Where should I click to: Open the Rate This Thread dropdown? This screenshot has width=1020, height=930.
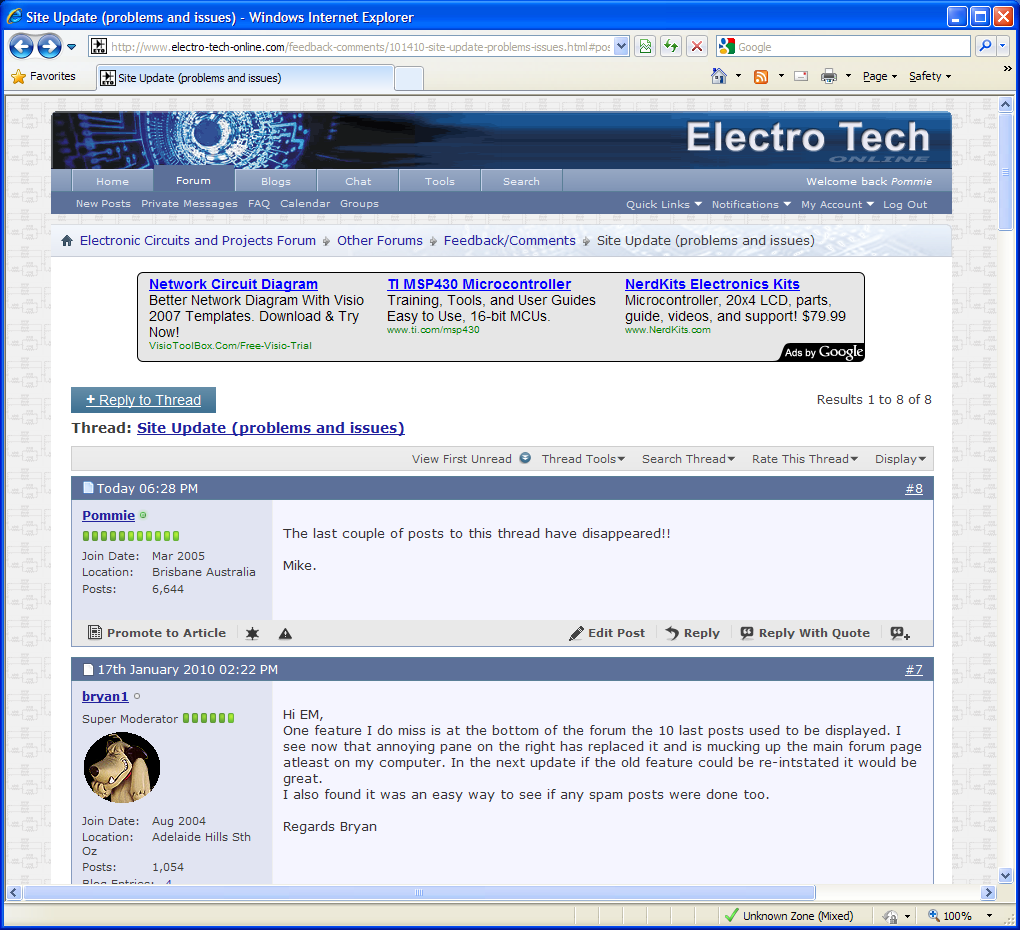coord(805,458)
